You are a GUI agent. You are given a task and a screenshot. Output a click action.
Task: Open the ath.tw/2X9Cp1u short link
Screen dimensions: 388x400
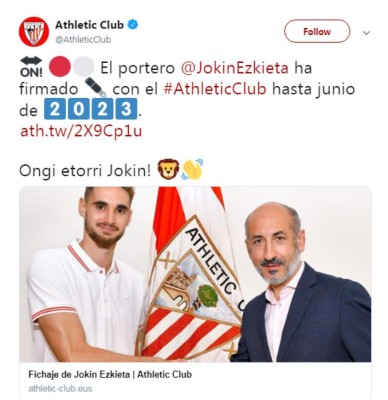(x=81, y=131)
